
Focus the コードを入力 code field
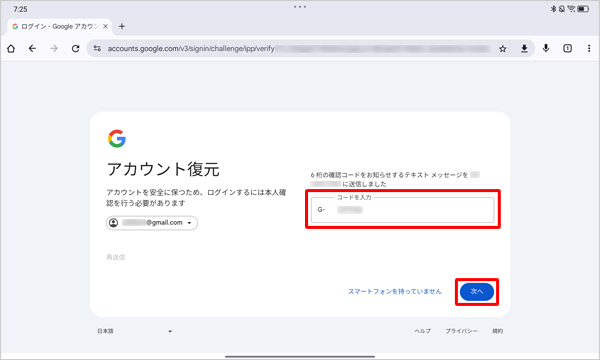[x=403, y=210]
